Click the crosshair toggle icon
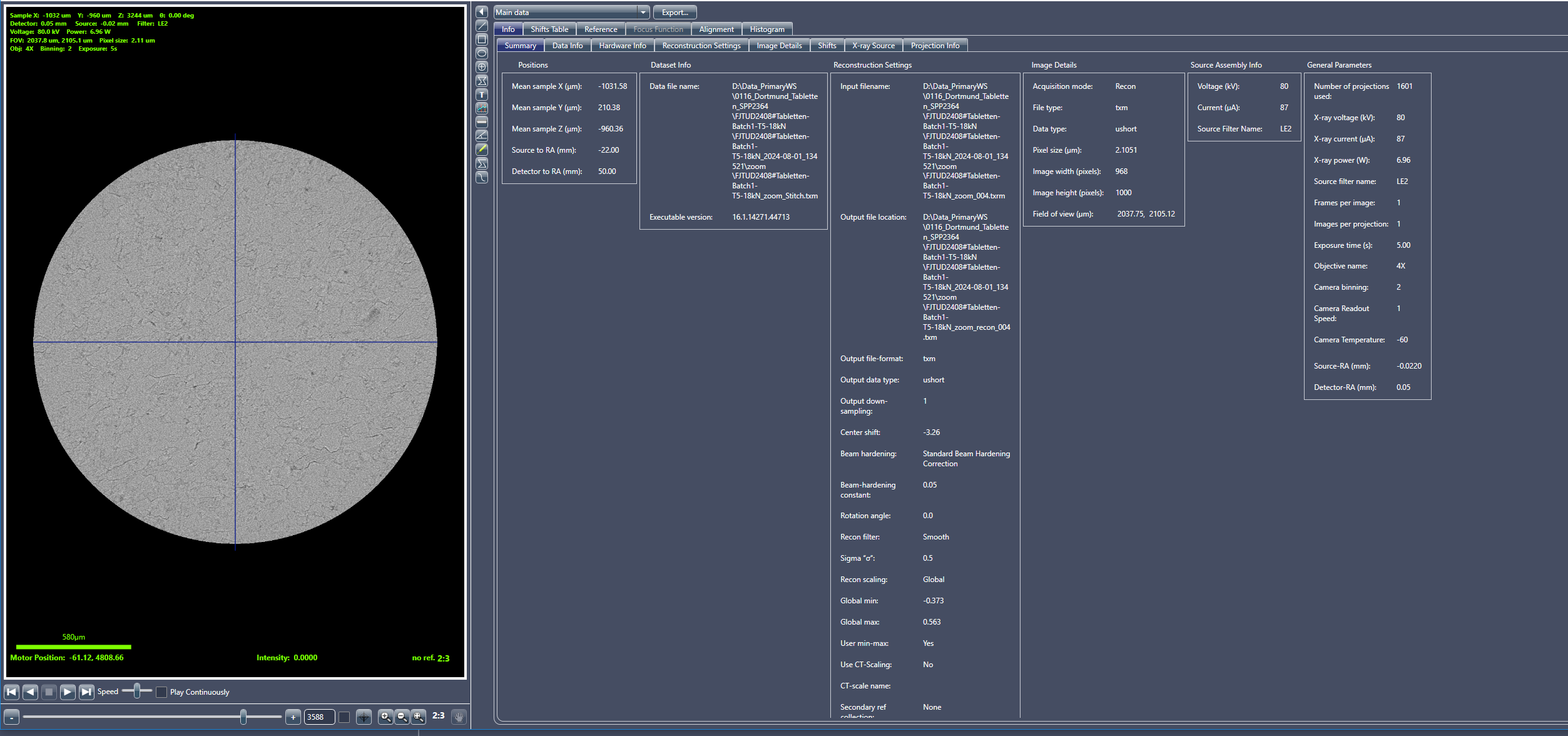1568x736 pixels. pos(364,717)
